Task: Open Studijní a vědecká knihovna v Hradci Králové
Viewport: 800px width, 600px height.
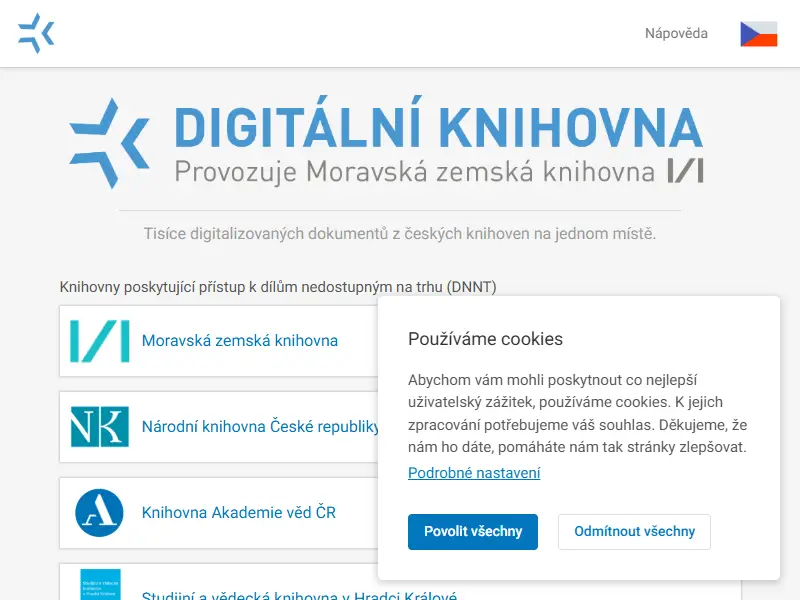Action: (x=299, y=595)
